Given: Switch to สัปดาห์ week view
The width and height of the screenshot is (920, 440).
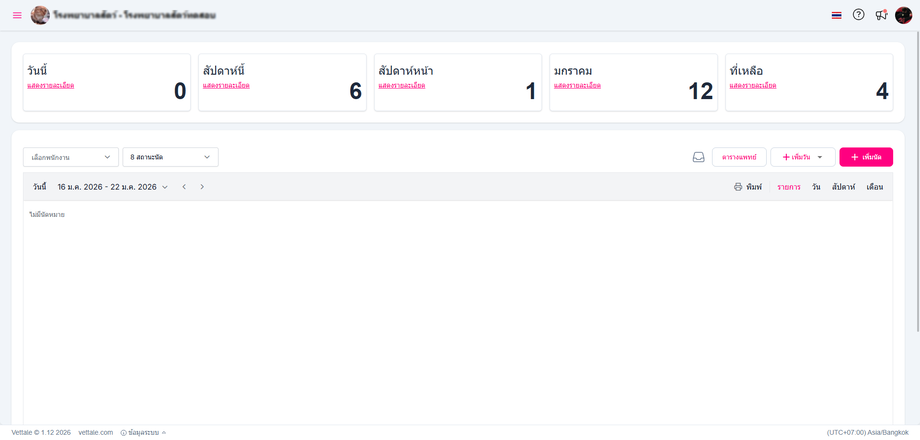Looking at the screenshot, I should [x=843, y=187].
